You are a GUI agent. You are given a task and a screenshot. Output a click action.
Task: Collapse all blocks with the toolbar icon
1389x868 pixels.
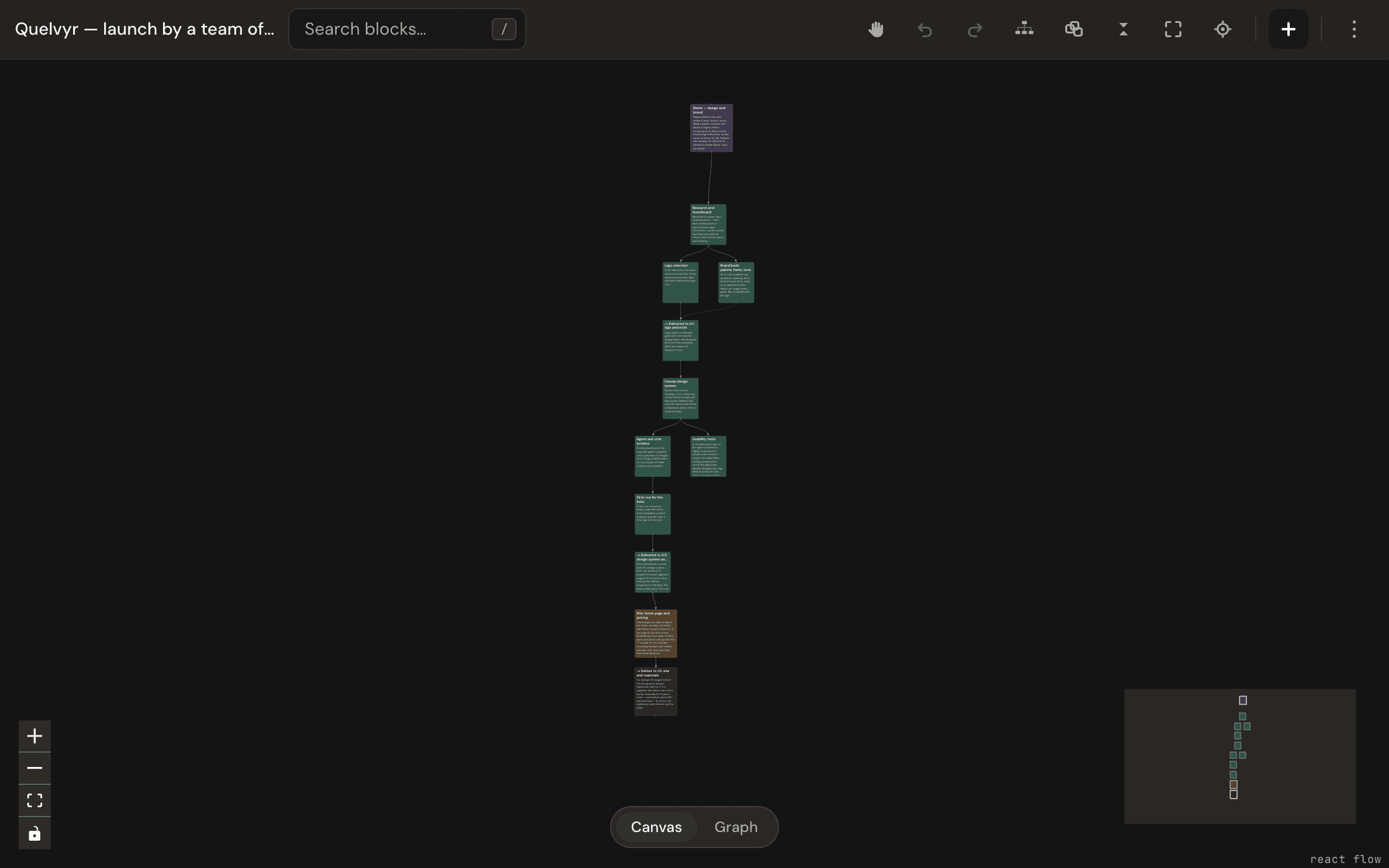1124,29
